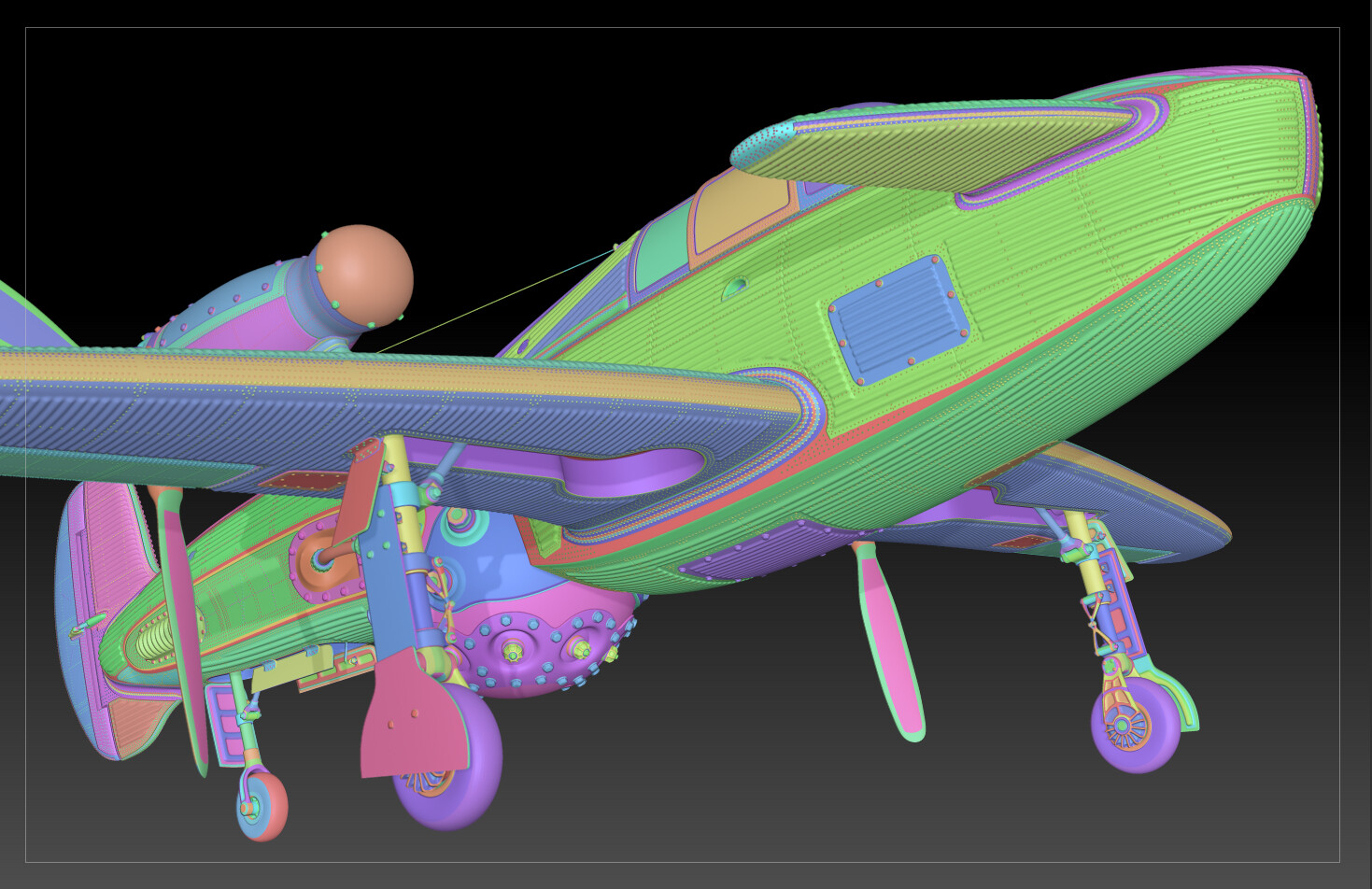
Task: Select the orange circular bolted flange
Action: (327, 559)
